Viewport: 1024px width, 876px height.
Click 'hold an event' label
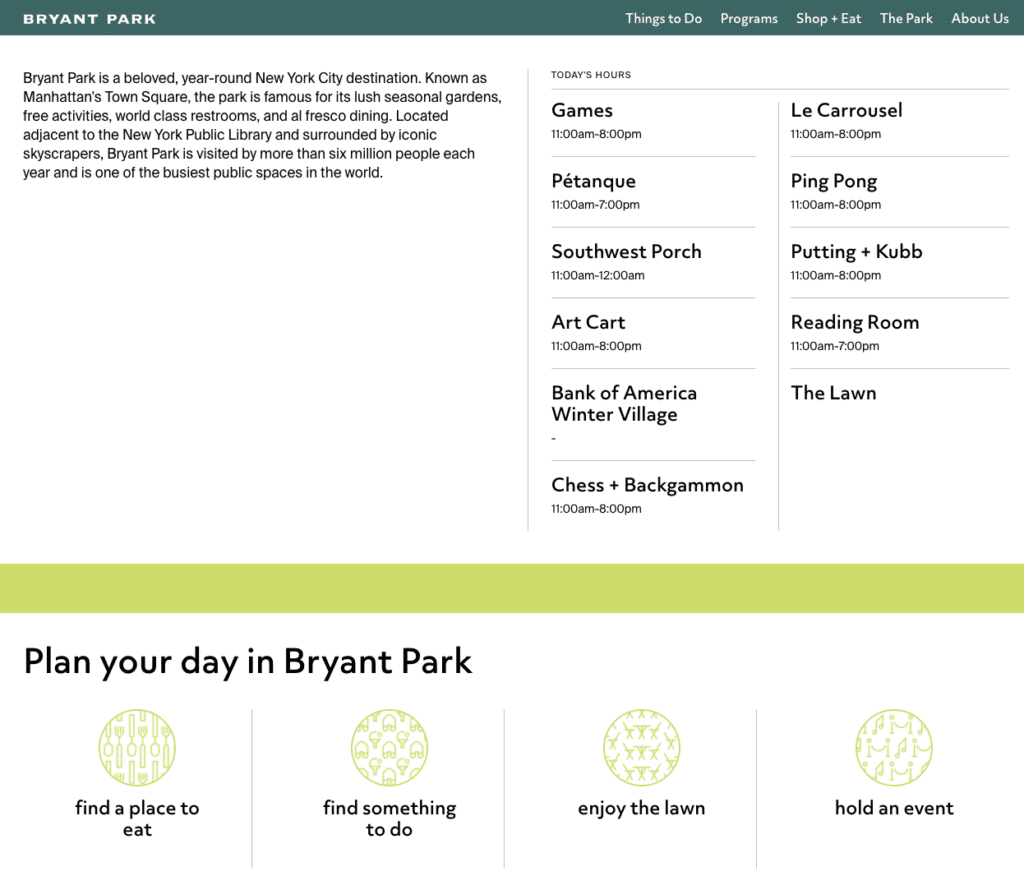(894, 808)
